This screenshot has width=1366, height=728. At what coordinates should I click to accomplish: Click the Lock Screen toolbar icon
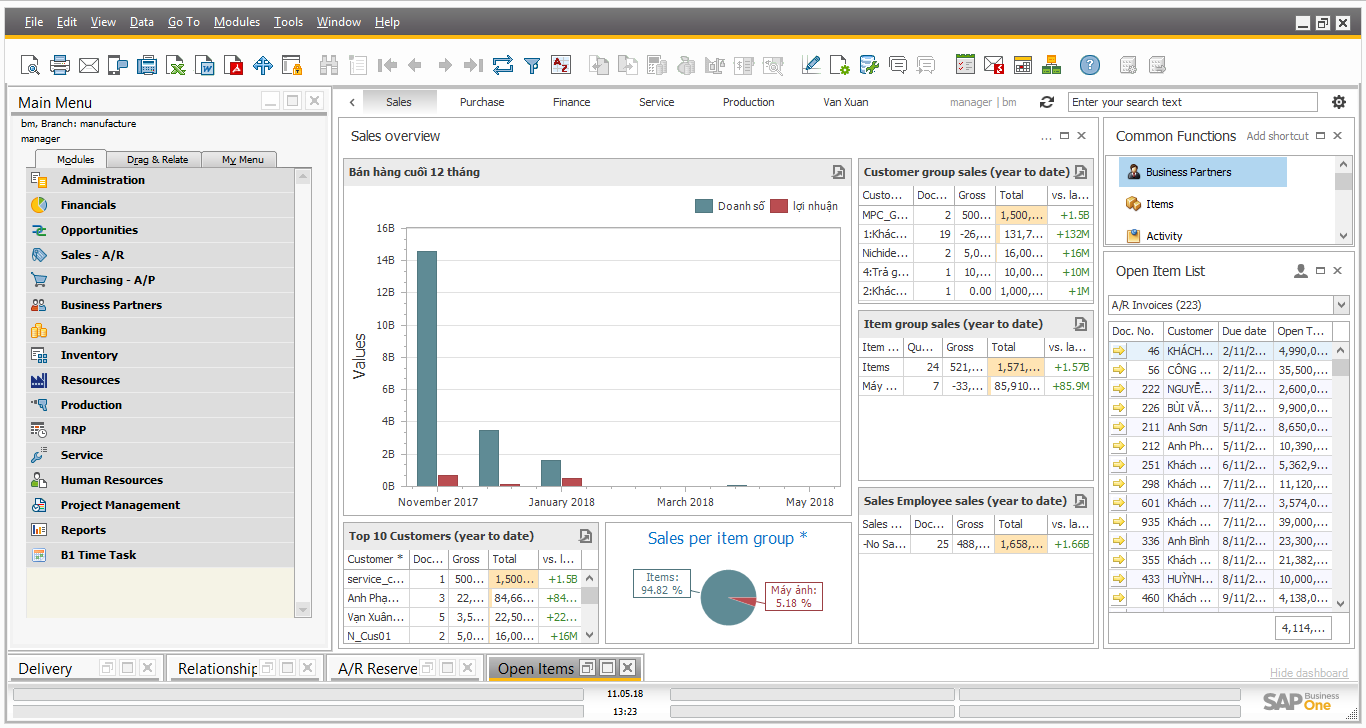click(292, 66)
